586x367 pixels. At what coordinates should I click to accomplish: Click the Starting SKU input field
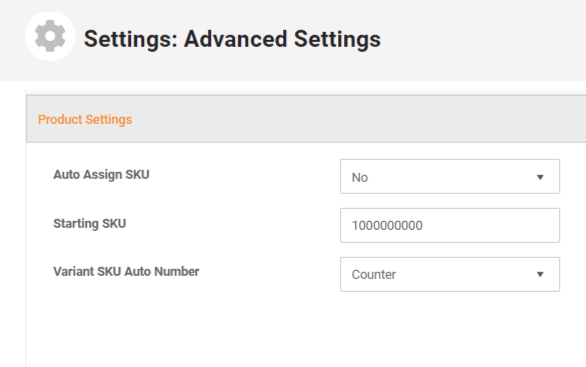pos(450,225)
